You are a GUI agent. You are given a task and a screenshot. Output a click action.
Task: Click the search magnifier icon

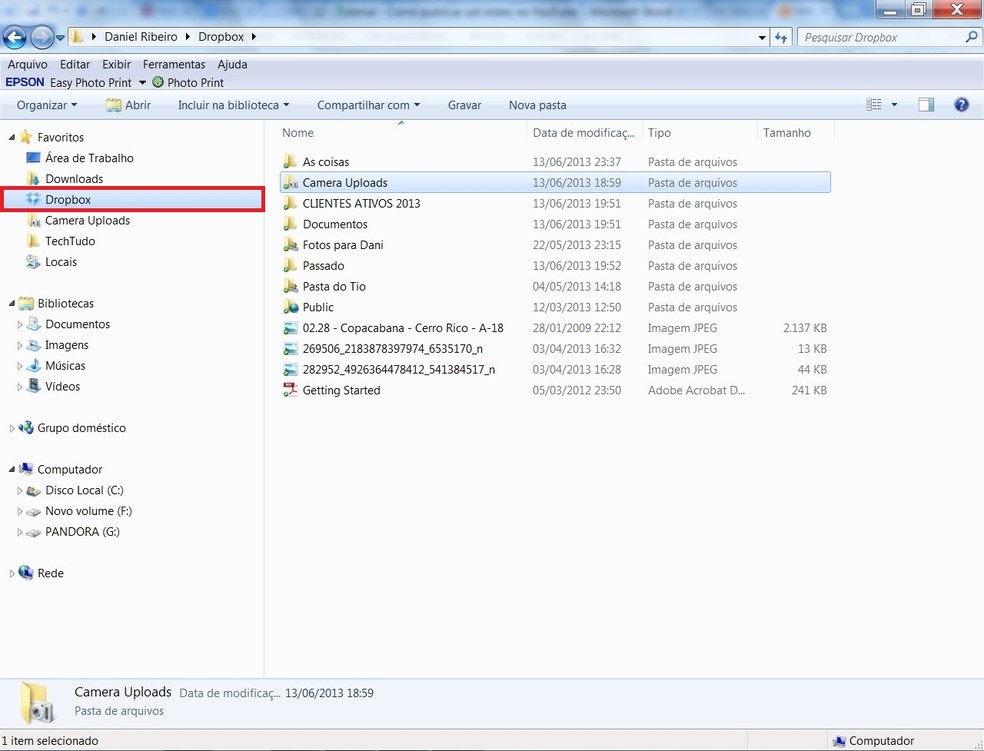tap(971, 37)
